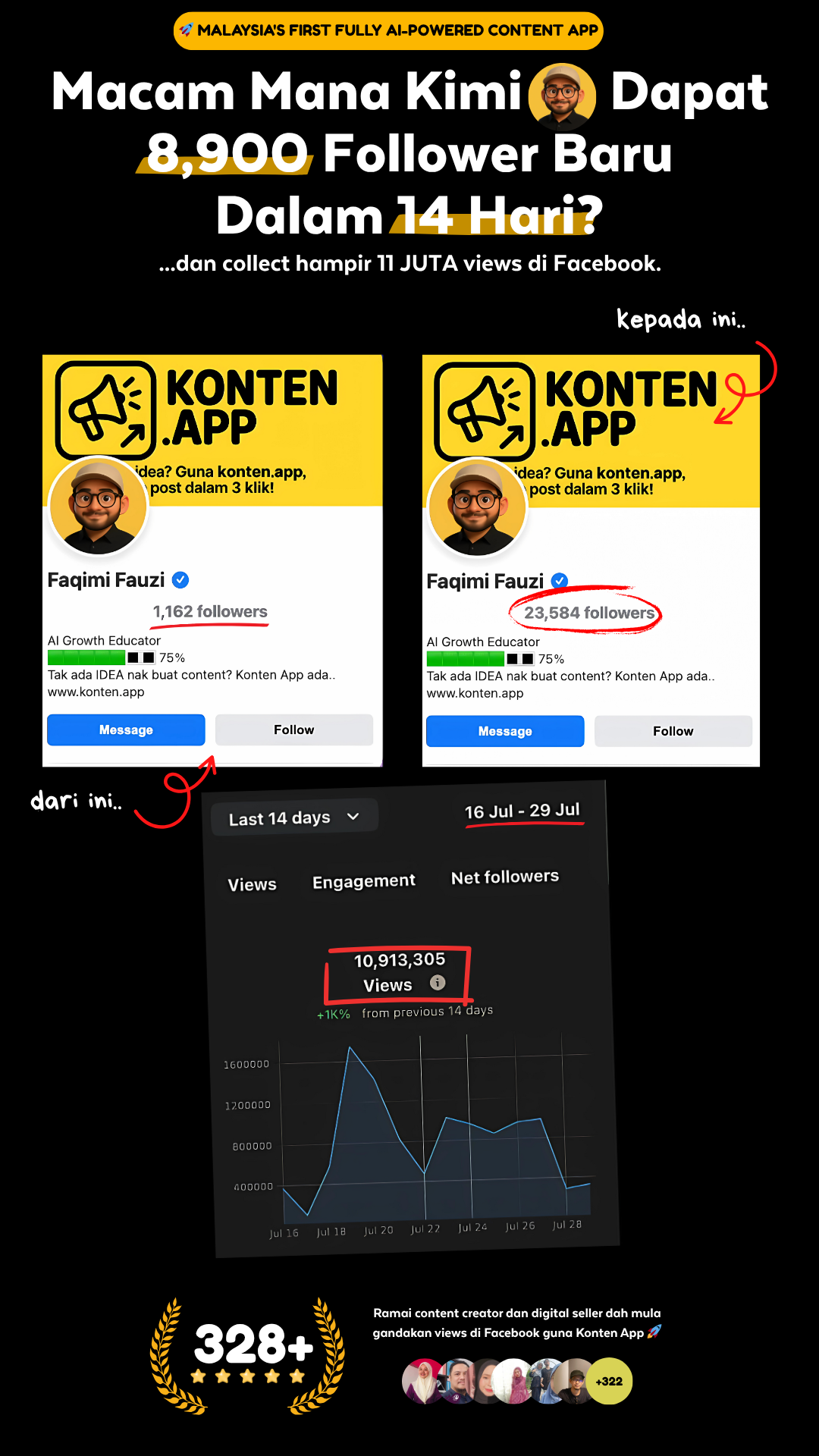The image size is (819, 1456).
Task: Click the chevron next to Last 14 days
Action: 353,817
